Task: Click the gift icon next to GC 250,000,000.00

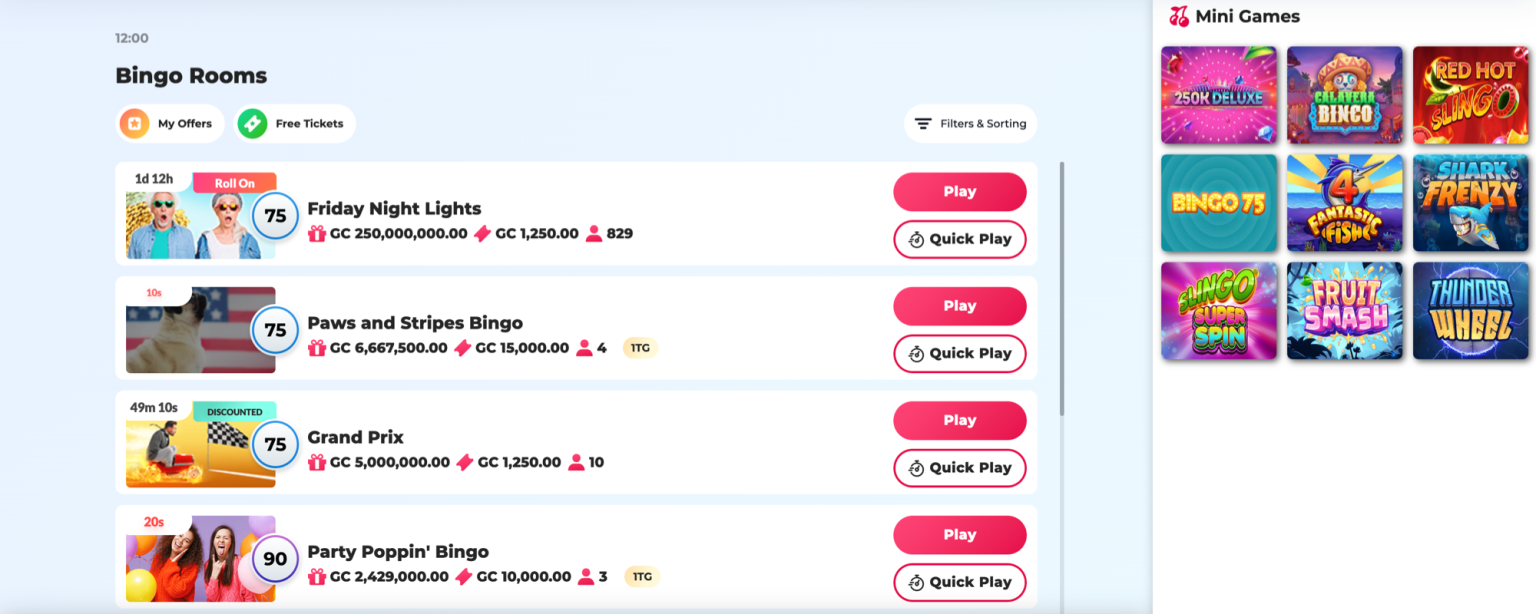Action: click(316, 234)
